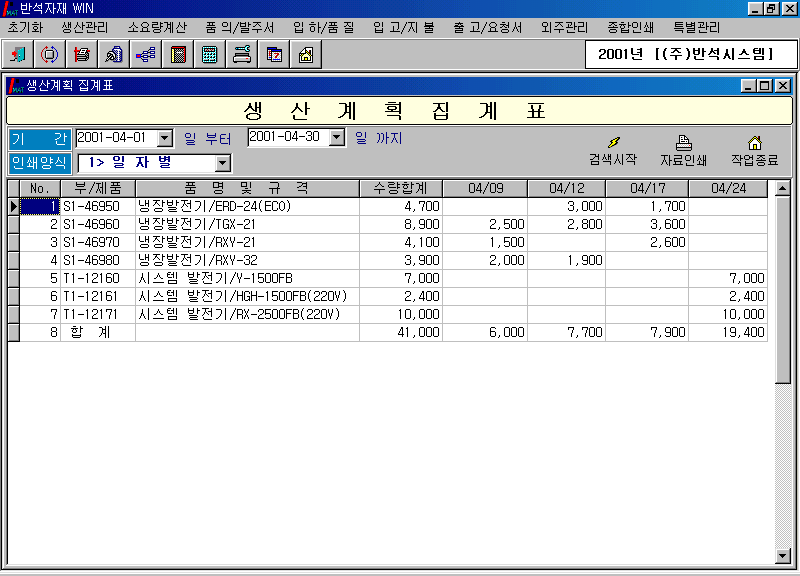The image size is (800, 576).
Task: Expand the end date 2001-04-30 dropdown
Action: point(337,138)
